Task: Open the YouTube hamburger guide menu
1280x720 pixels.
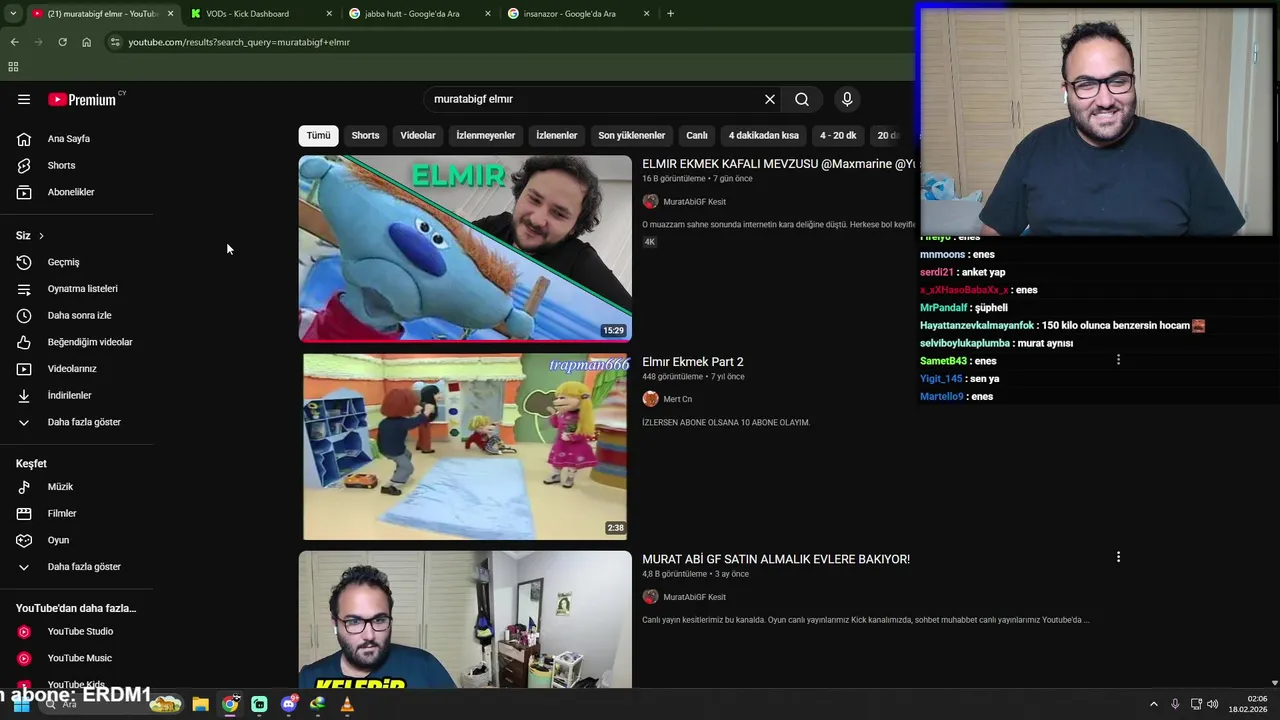Action: tap(24, 99)
